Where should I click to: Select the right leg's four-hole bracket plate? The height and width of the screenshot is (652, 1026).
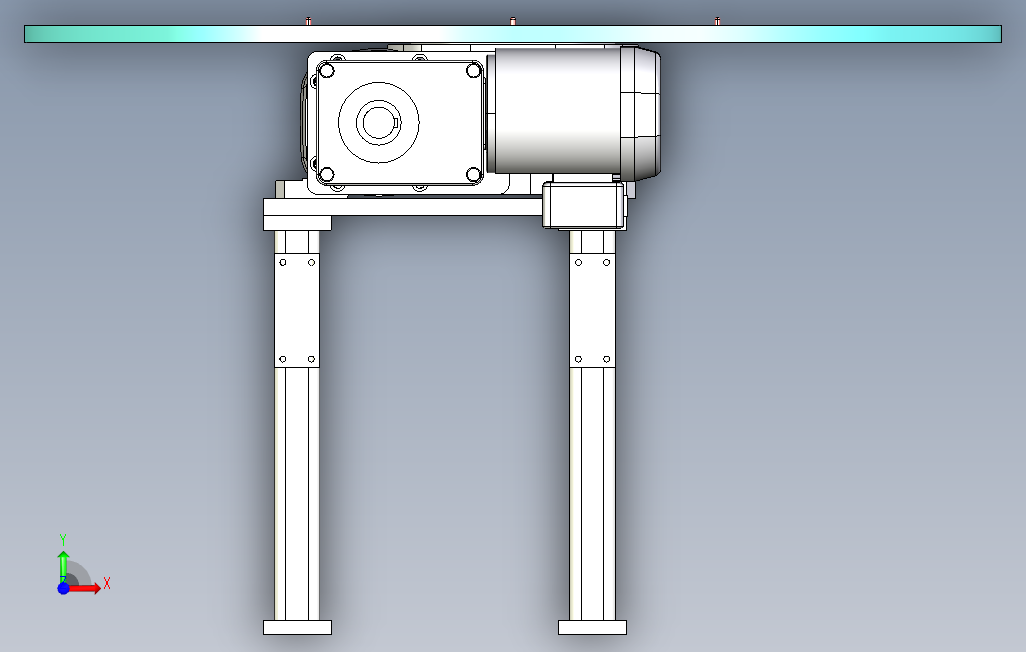point(592,311)
